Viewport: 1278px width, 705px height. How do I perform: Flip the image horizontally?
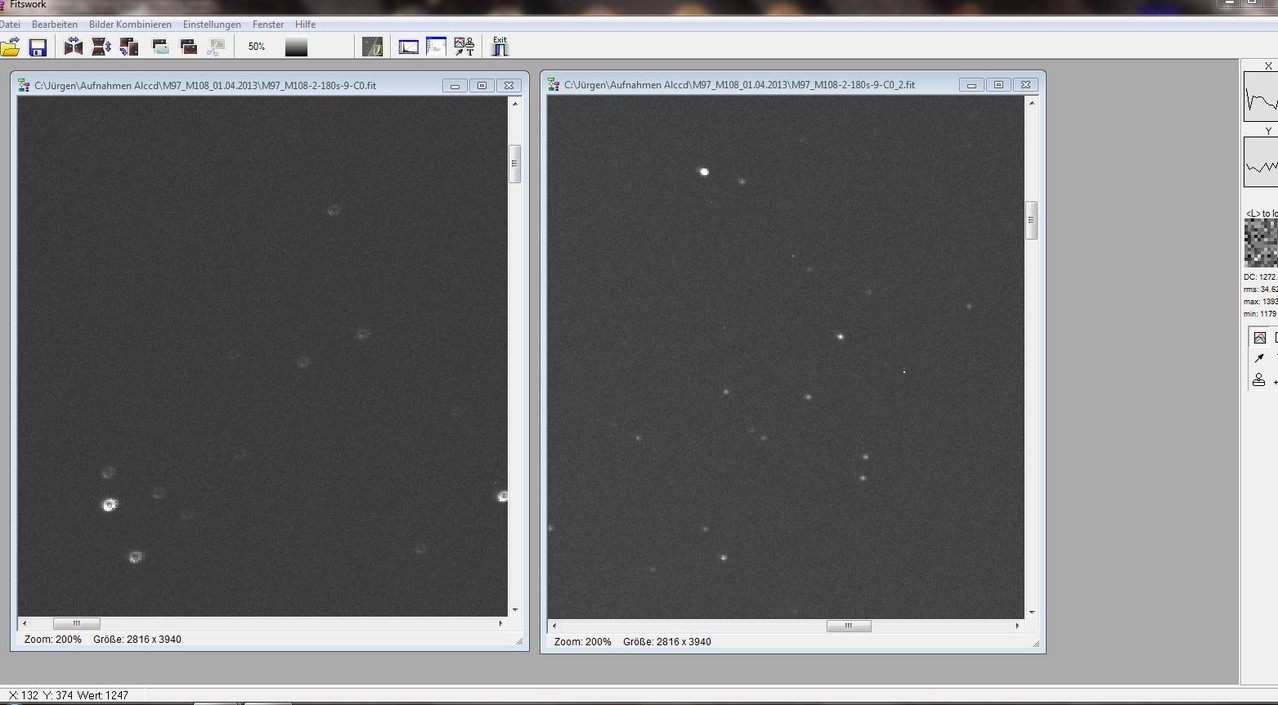pyautogui.click(x=73, y=46)
